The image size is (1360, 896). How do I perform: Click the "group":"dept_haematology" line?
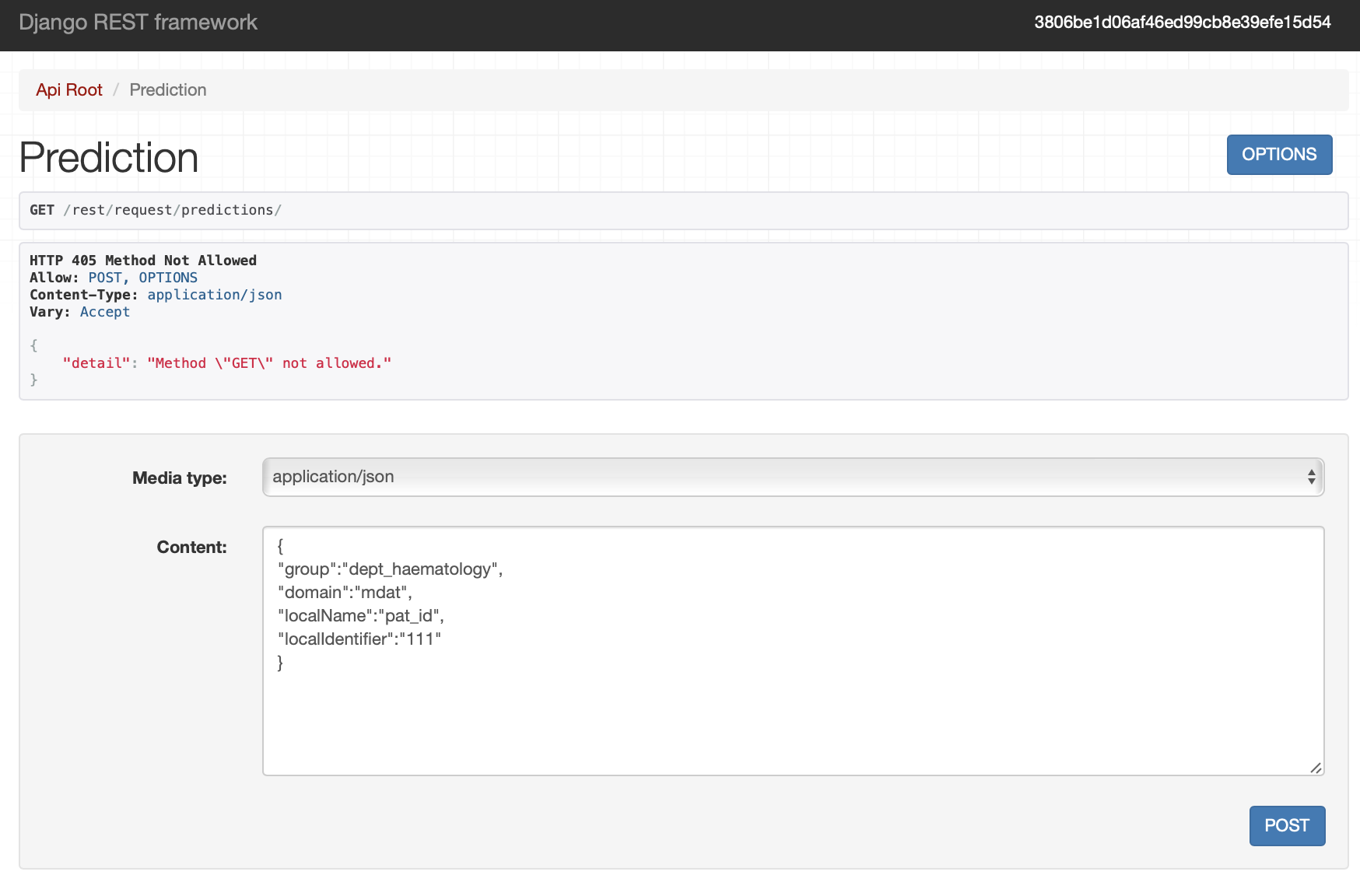[x=391, y=569]
